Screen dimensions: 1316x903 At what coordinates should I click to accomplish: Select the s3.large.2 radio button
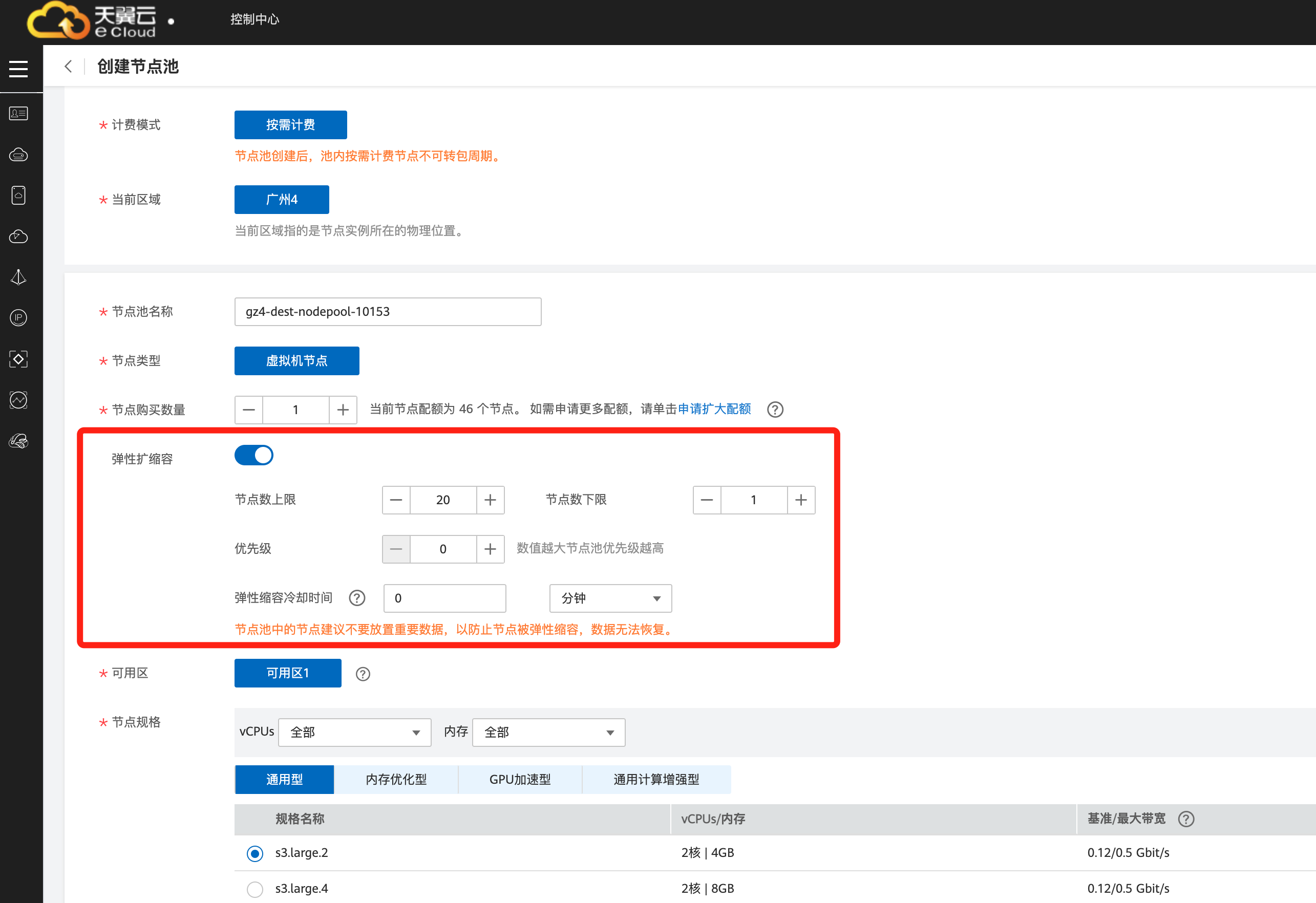tap(255, 853)
